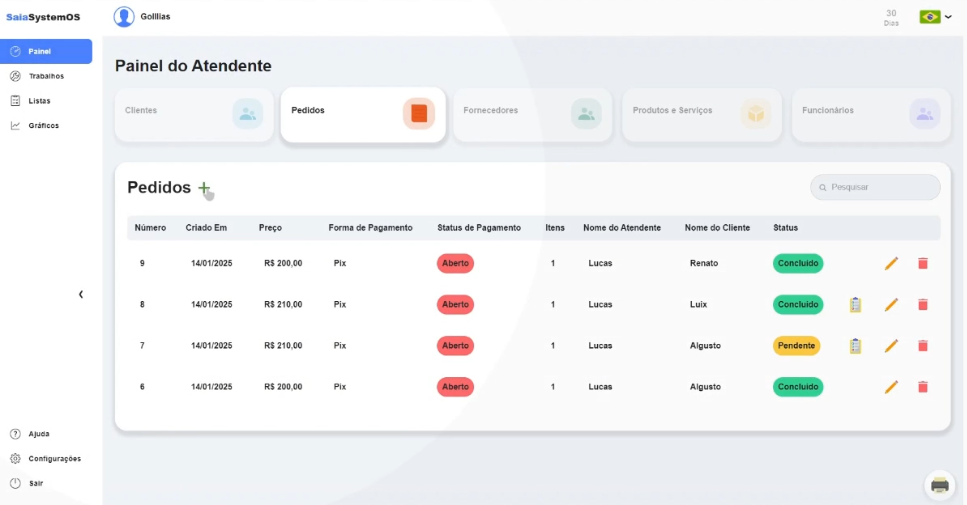Collapse the sidebar with the left chevron
967x505 pixels.
point(81,294)
